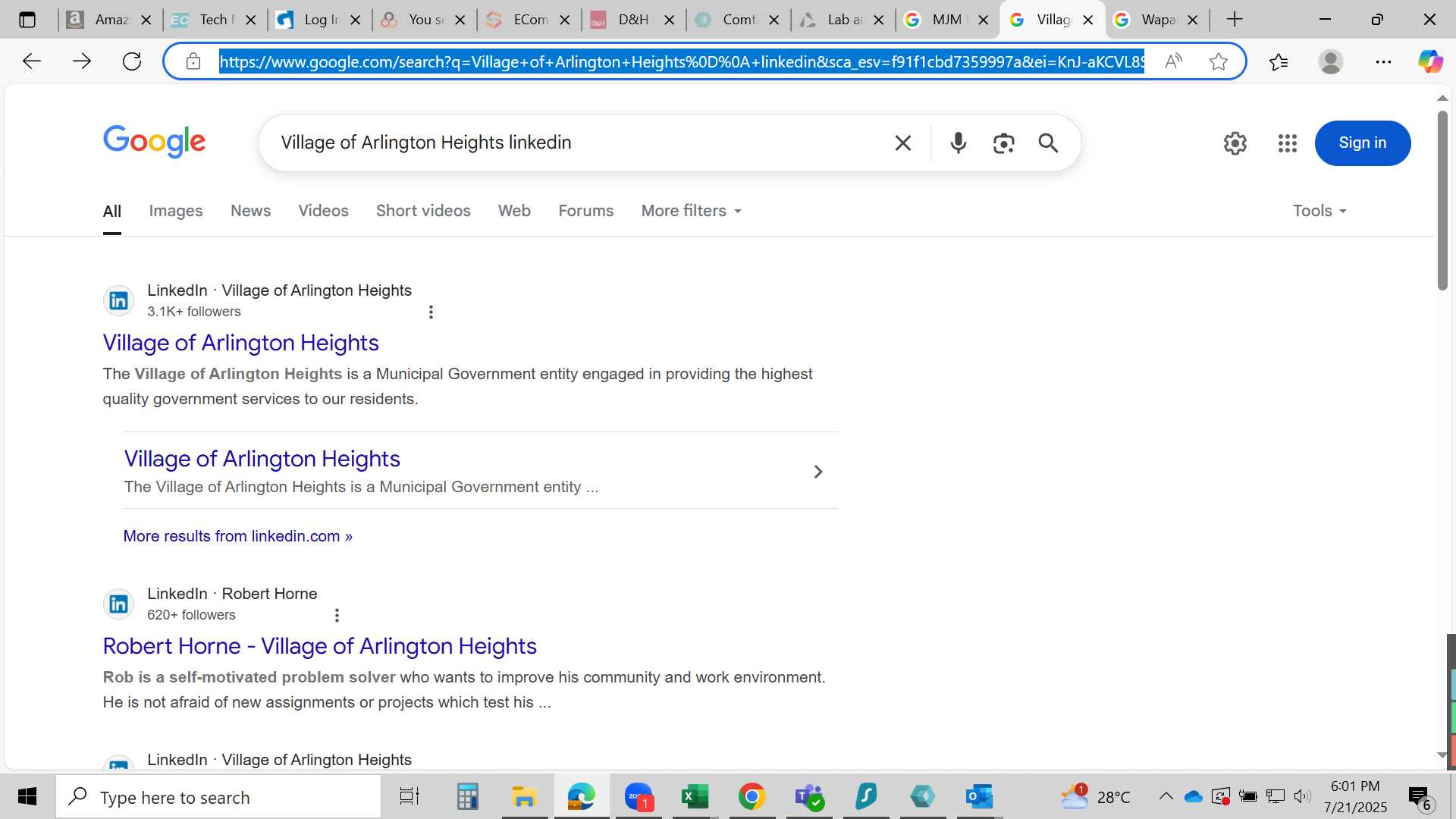
Task: Launch Calculator from the taskbar
Action: [x=467, y=797]
